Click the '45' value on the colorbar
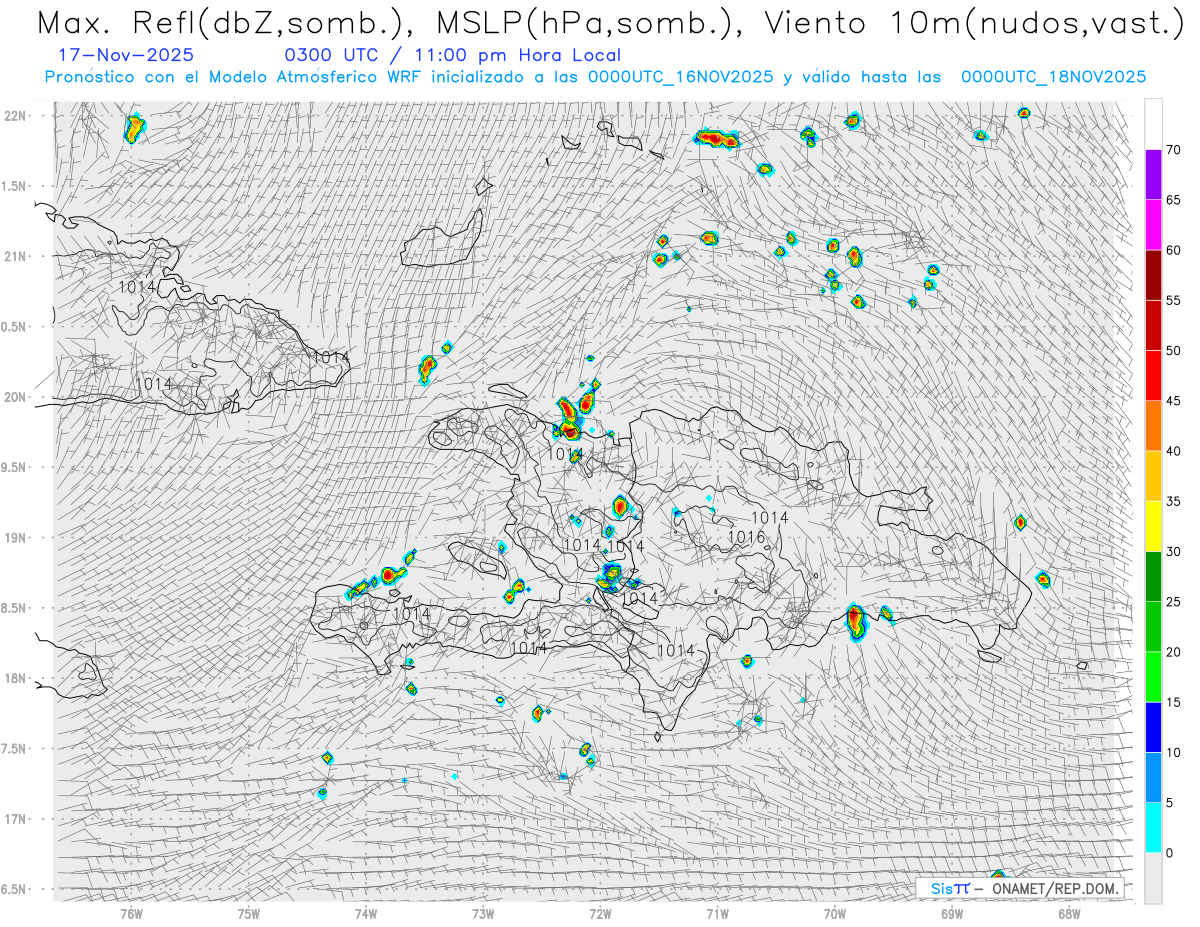This screenshot has width=1200, height=927. click(1173, 401)
